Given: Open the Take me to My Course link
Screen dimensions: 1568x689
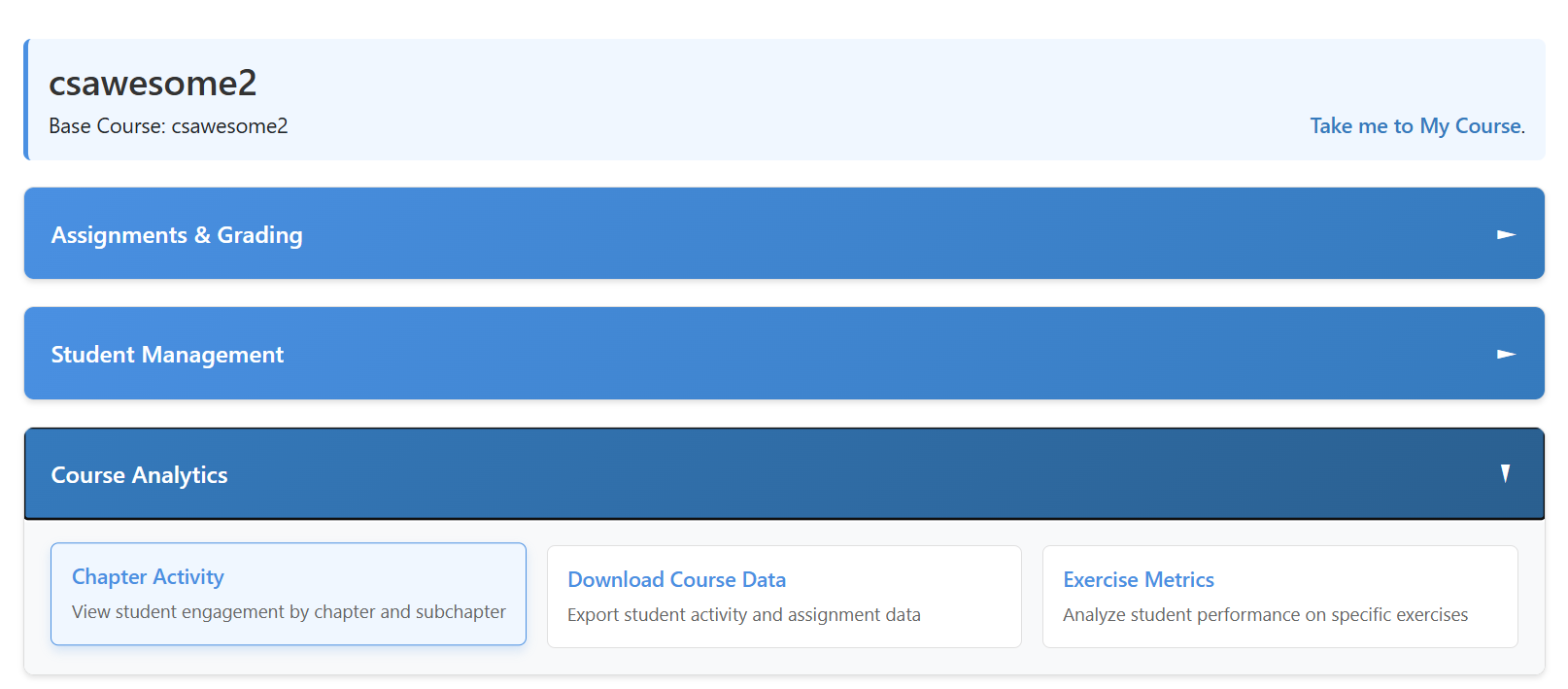Looking at the screenshot, I should (1415, 126).
